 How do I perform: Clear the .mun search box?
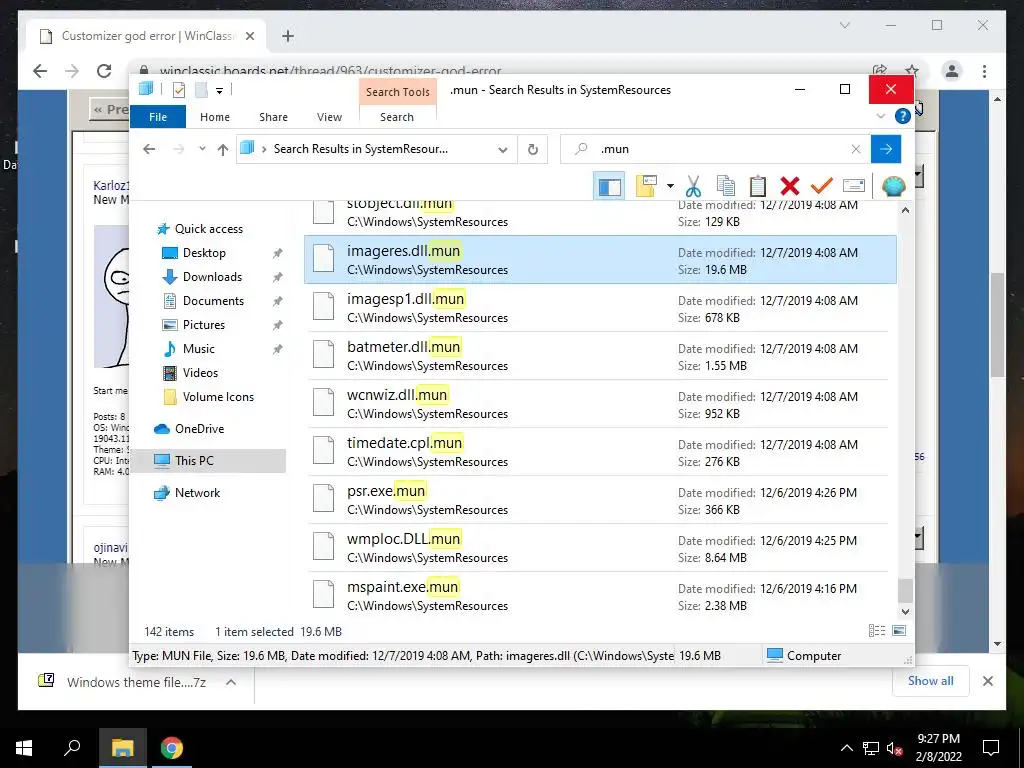pos(856,149)
